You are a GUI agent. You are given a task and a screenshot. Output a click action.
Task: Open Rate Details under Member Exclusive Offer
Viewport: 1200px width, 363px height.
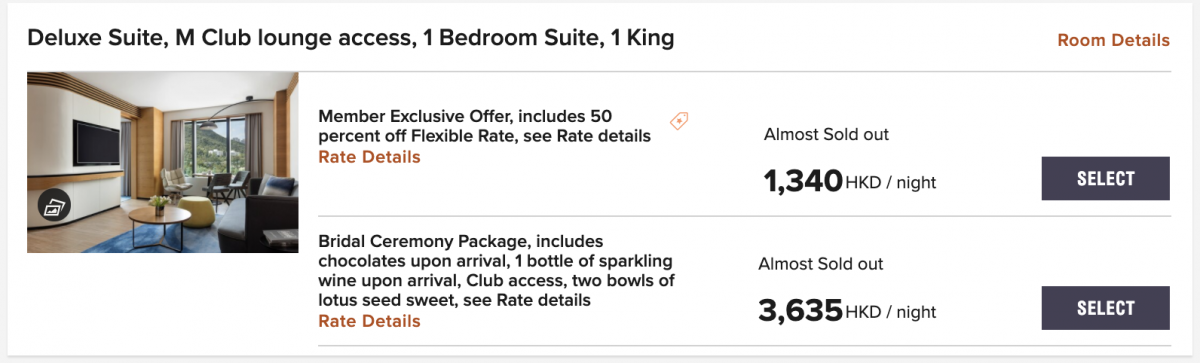(369, 157)
